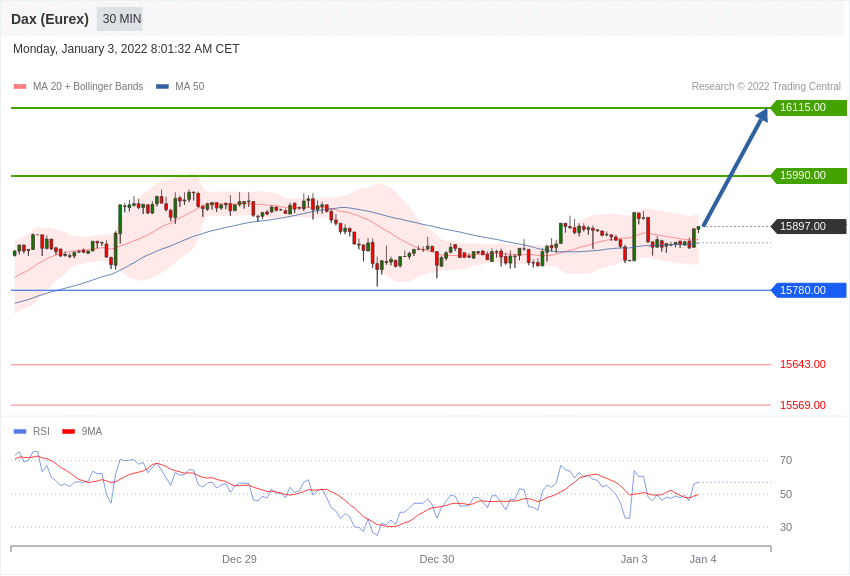Click the Jan 4 axis date

pos(703,559)
